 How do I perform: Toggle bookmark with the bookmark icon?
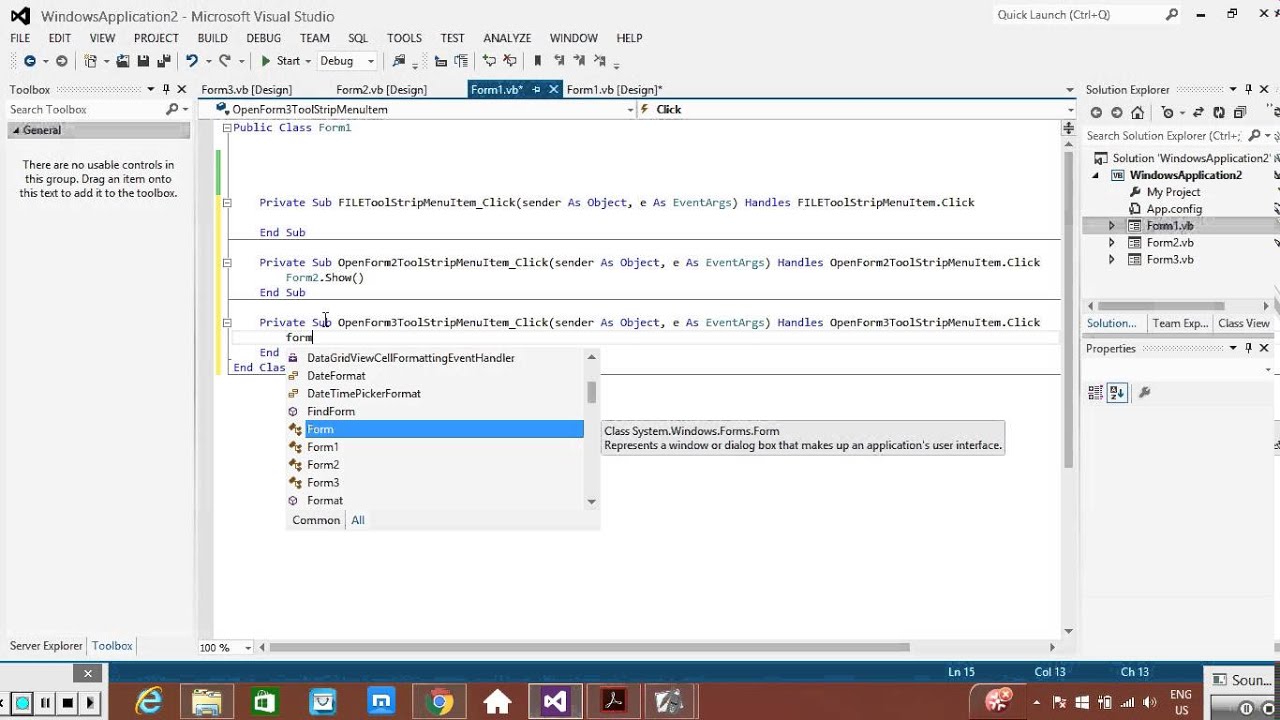pyautogui.click(x=537, y=61)
